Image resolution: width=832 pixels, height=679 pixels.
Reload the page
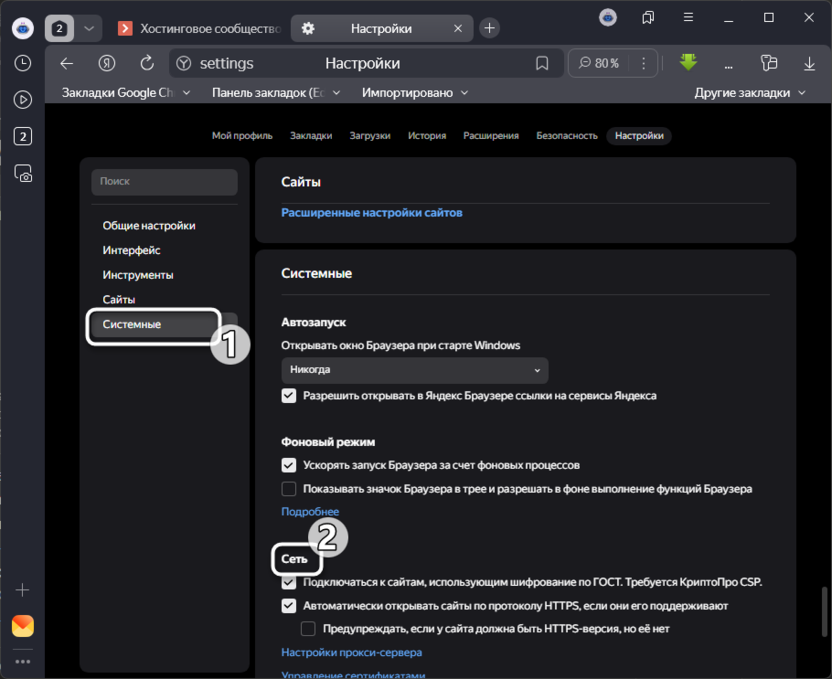146,64
